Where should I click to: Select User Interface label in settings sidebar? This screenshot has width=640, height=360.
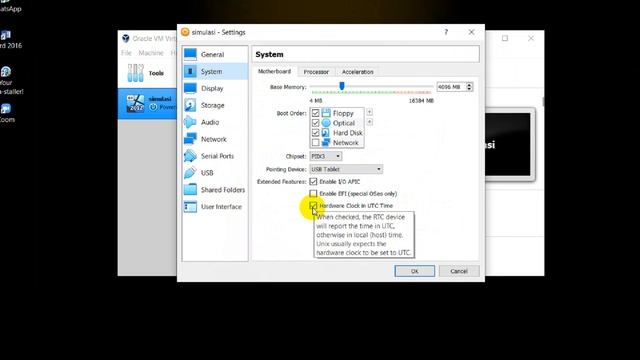click(x=221, y=207)
